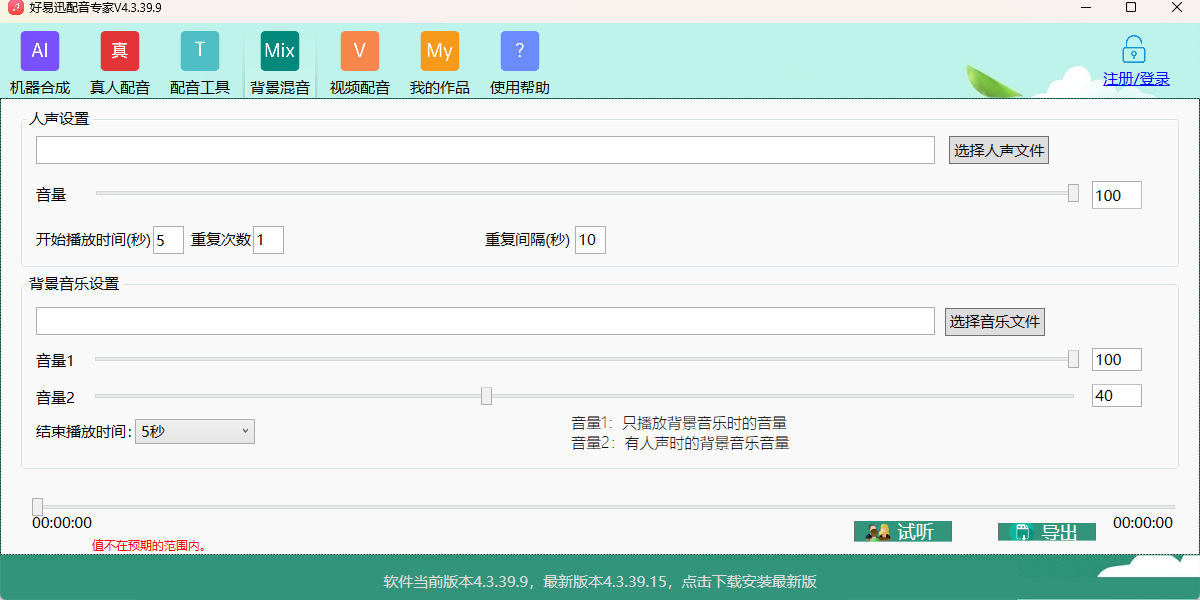Open 我的作品 panel
The width and height of the screenshot is (1200, 600).
pos(439,50)
